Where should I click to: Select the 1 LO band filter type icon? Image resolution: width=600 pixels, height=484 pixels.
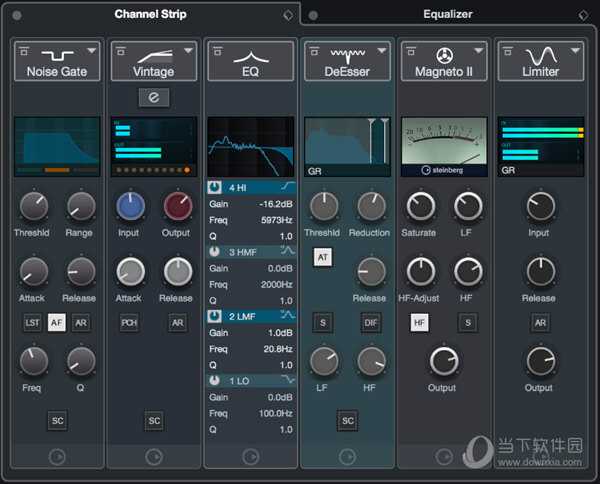pyautogui.click(x=288, y=380)
